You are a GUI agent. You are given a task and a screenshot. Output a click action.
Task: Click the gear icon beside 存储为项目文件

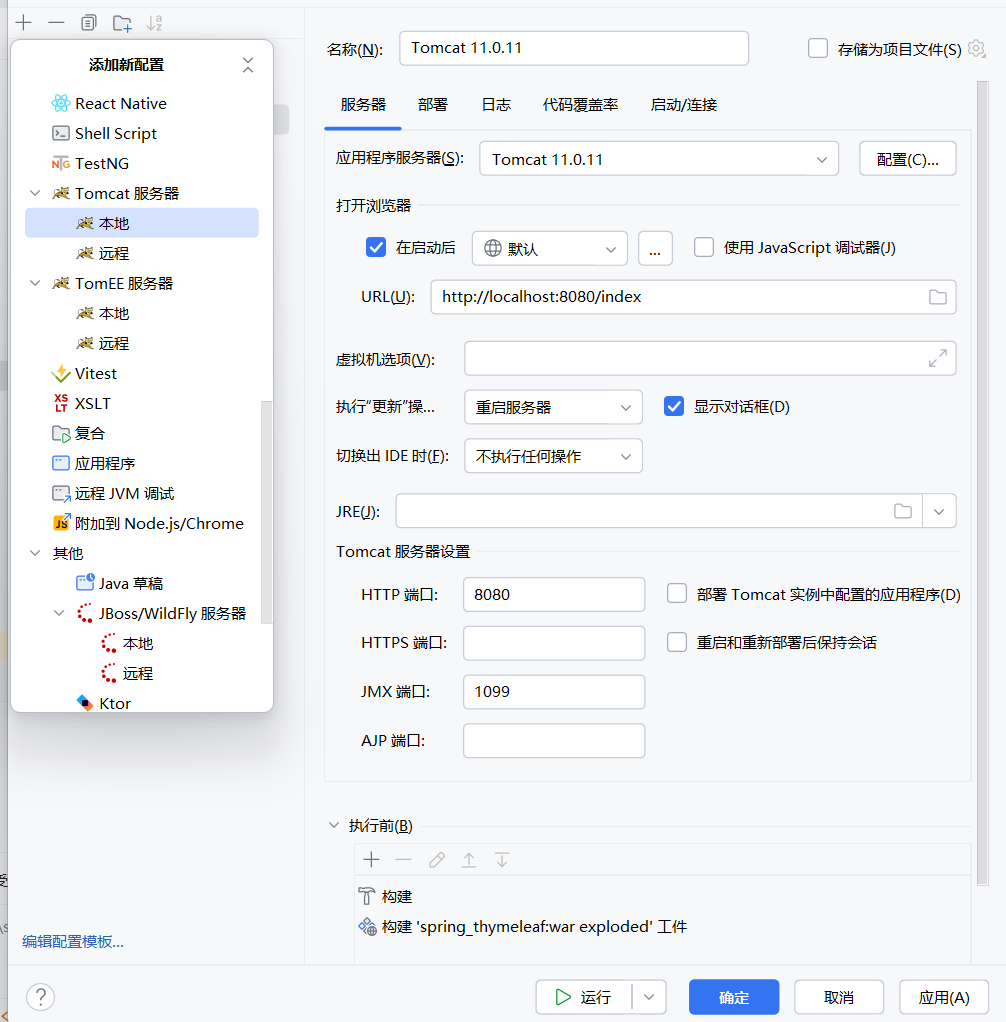point(976,48)
